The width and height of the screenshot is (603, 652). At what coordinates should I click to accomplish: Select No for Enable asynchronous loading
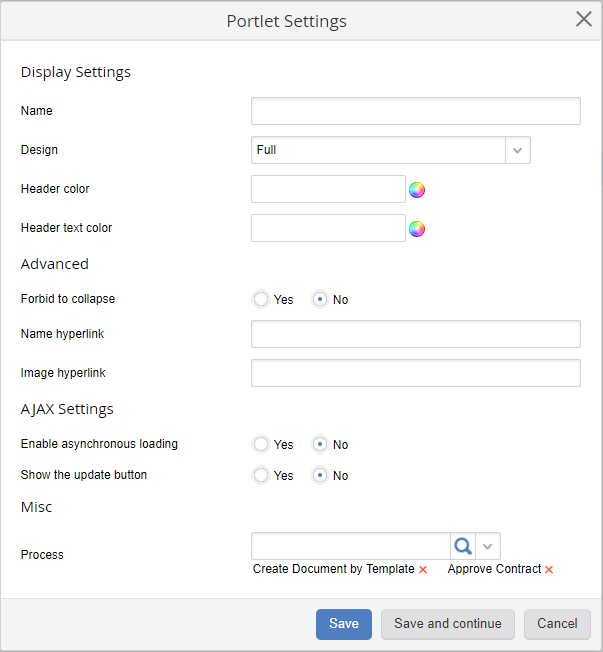320,444
